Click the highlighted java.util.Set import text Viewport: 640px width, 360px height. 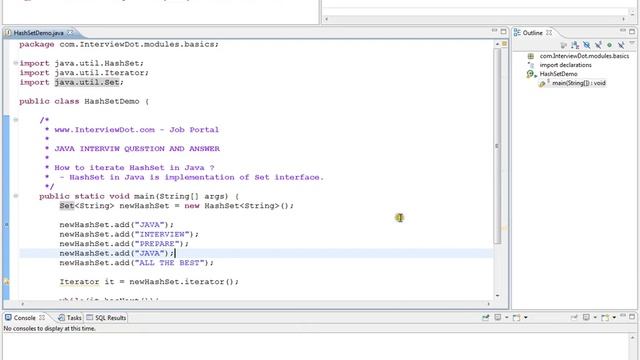point(87,82)
